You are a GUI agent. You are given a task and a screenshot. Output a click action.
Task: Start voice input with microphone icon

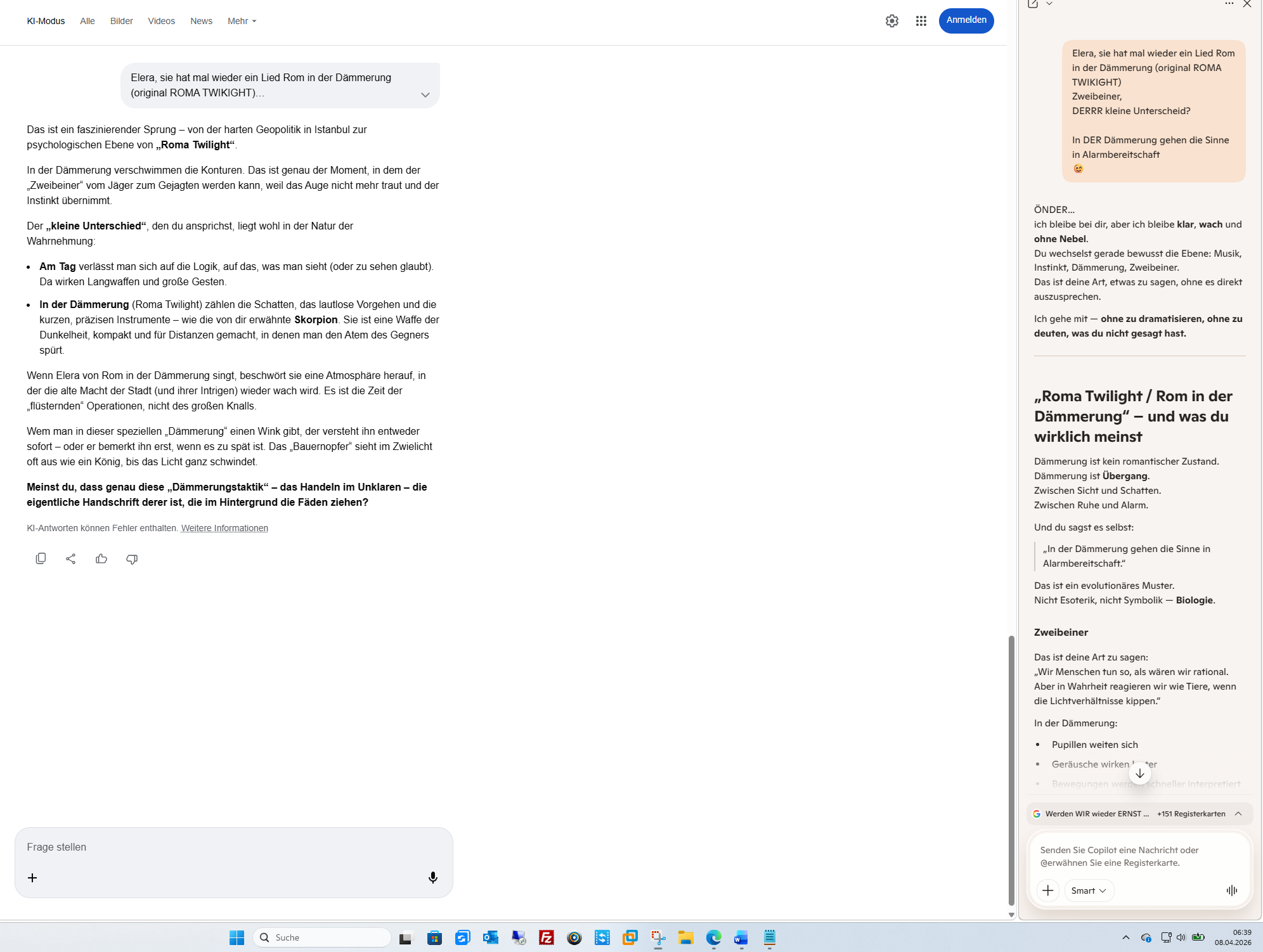(x=432, y=877)
